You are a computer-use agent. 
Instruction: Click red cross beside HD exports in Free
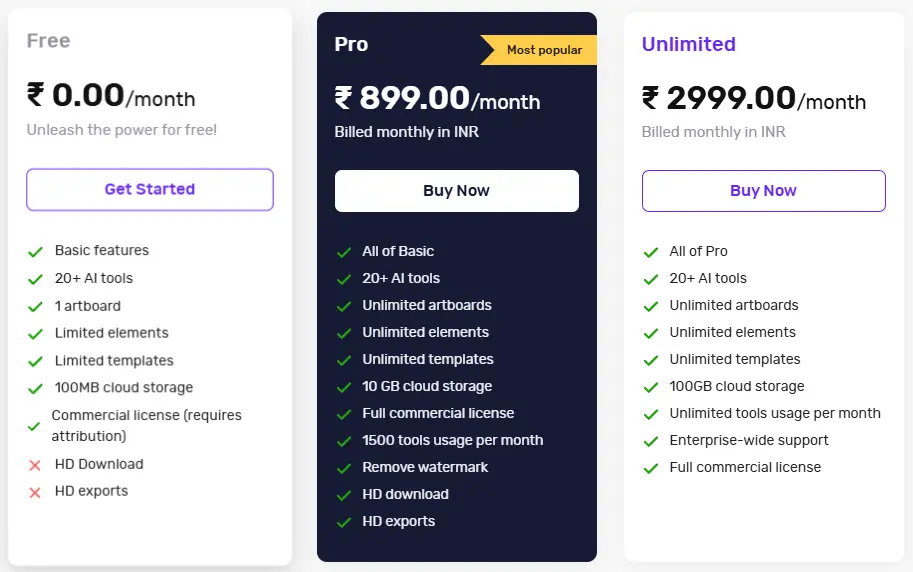point(35,492)
